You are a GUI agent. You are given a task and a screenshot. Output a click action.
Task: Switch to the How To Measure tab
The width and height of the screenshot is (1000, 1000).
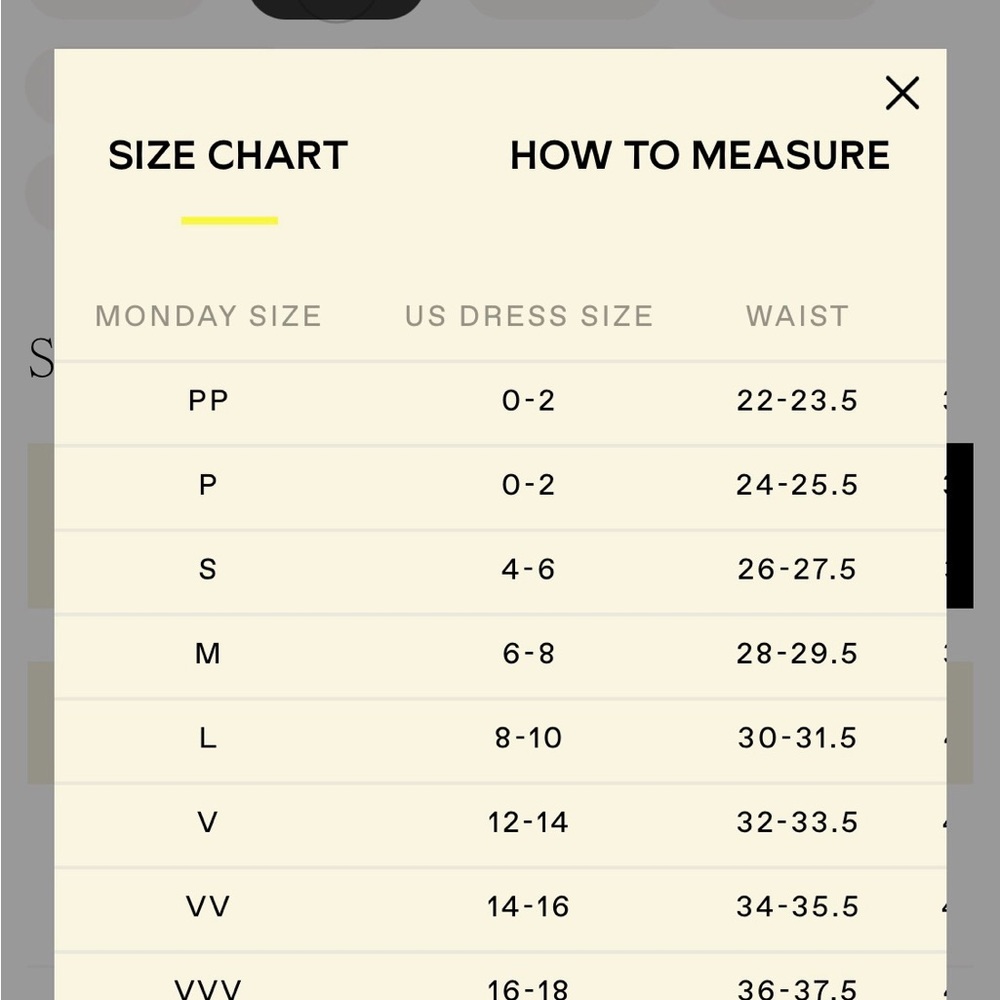pyautogui.click(x=700, y=156)
